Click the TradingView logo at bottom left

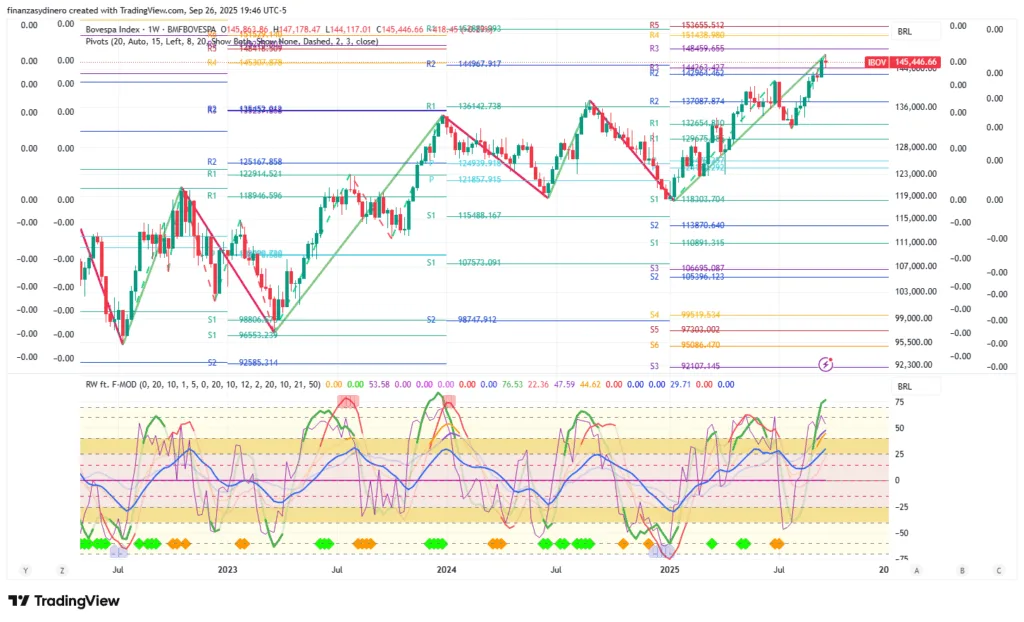click(63, 601)
